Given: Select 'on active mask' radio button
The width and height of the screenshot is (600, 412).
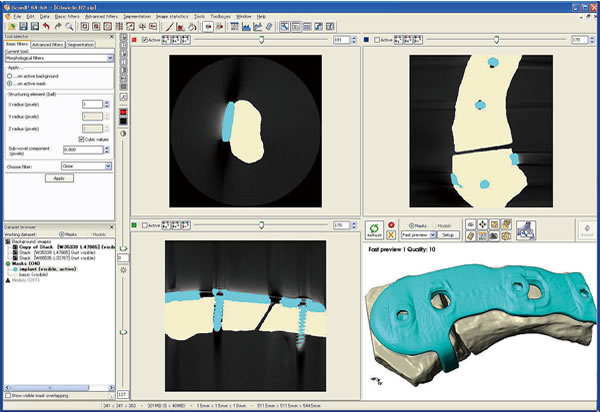Looking at the screenshot, I should [x=10, y=83].
